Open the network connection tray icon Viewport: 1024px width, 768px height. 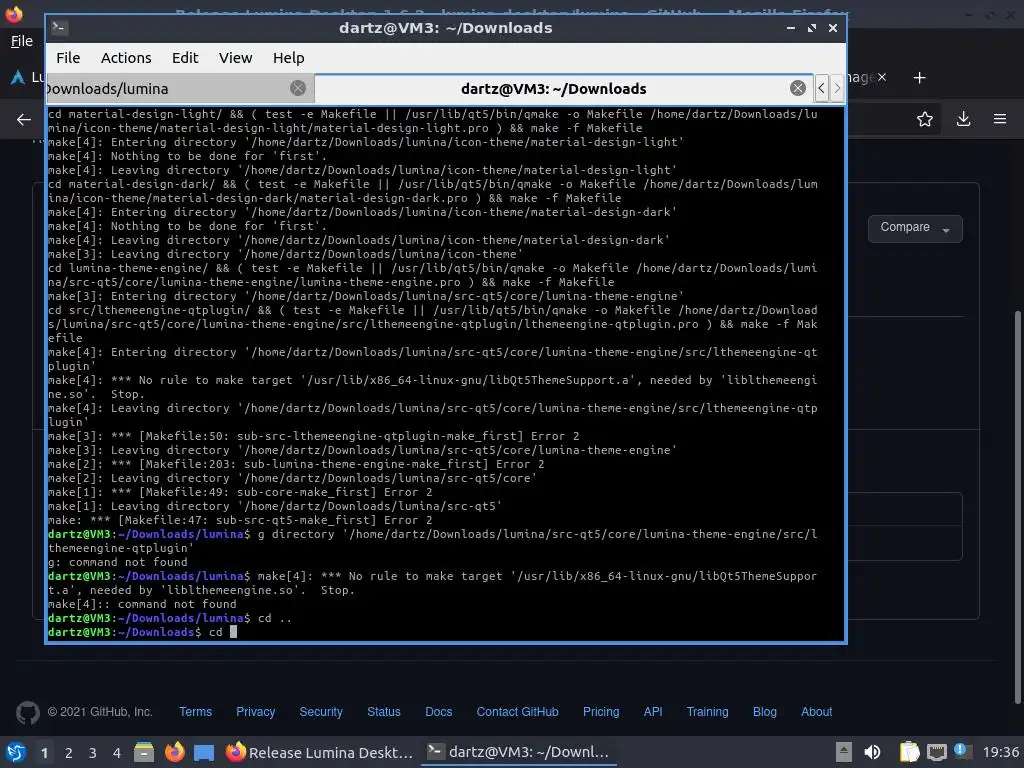(936, 752)
